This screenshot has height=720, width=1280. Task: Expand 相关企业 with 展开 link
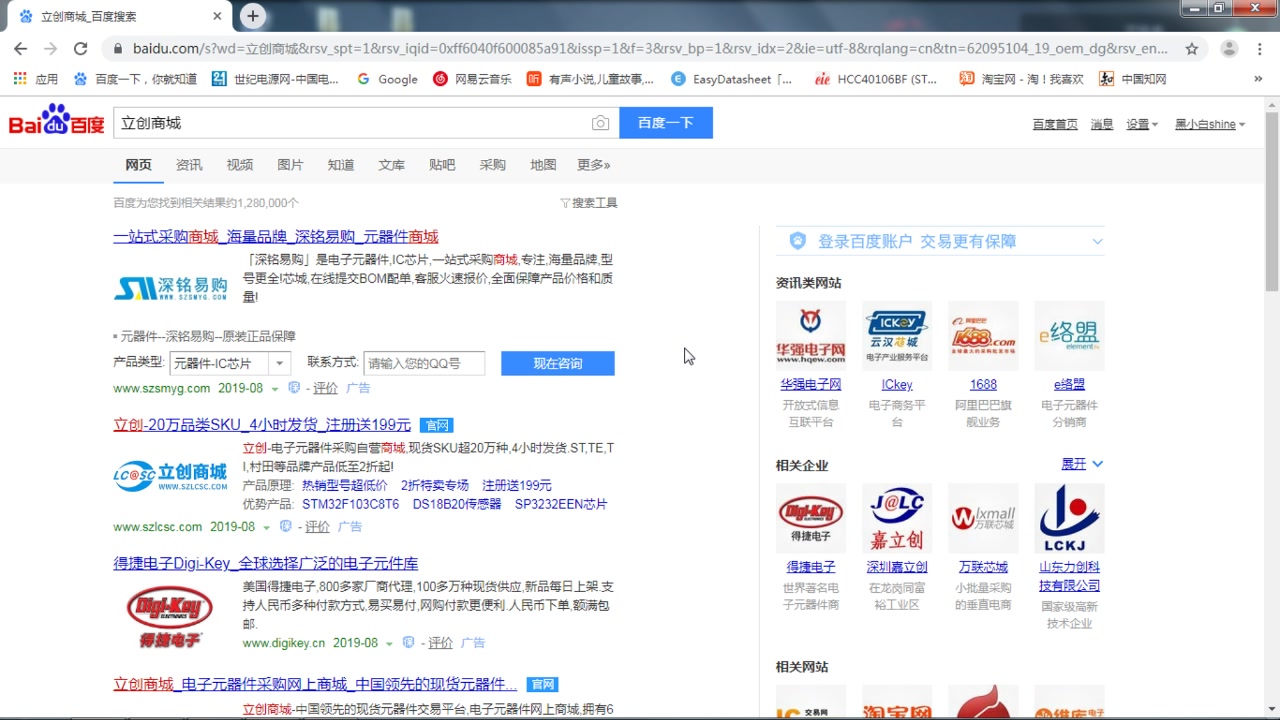[1082, 464]
